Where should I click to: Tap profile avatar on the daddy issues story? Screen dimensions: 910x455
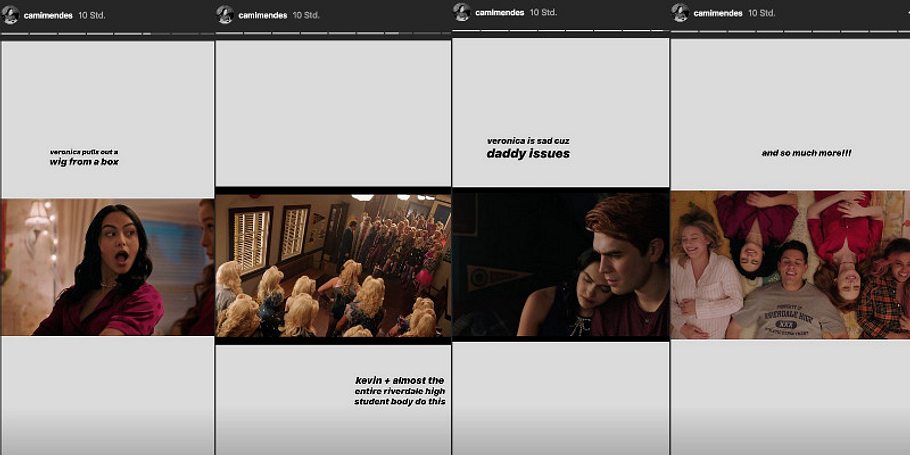[x=461, y=12]
